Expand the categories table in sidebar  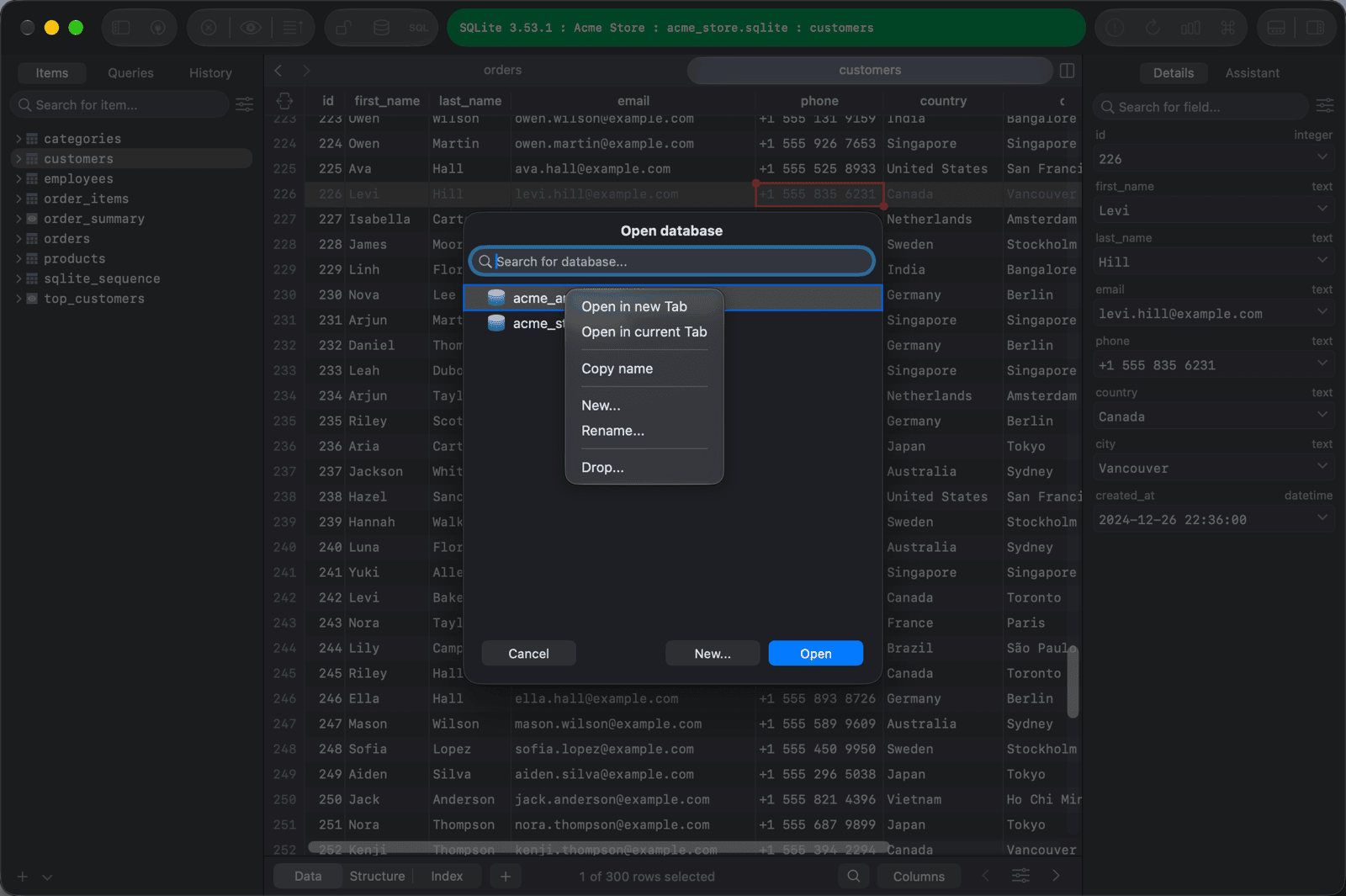pyautogui.click(x=19, y=139)
